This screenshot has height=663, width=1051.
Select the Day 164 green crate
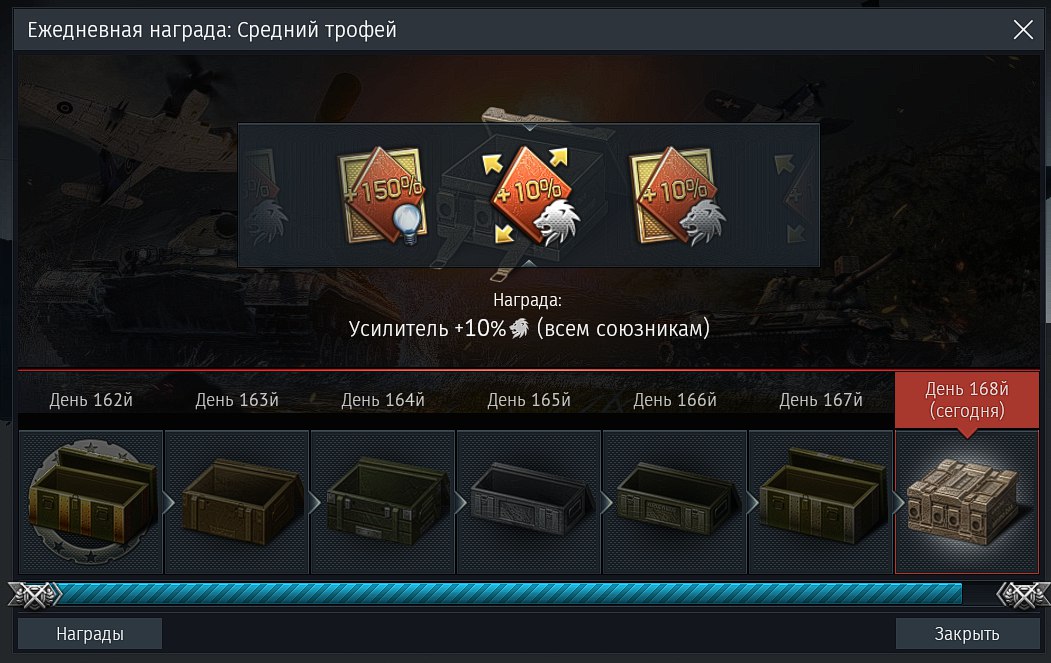(383, 502)
